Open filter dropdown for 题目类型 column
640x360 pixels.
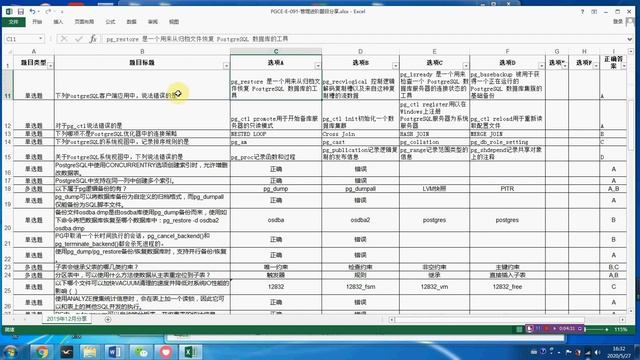coord(50,66)
